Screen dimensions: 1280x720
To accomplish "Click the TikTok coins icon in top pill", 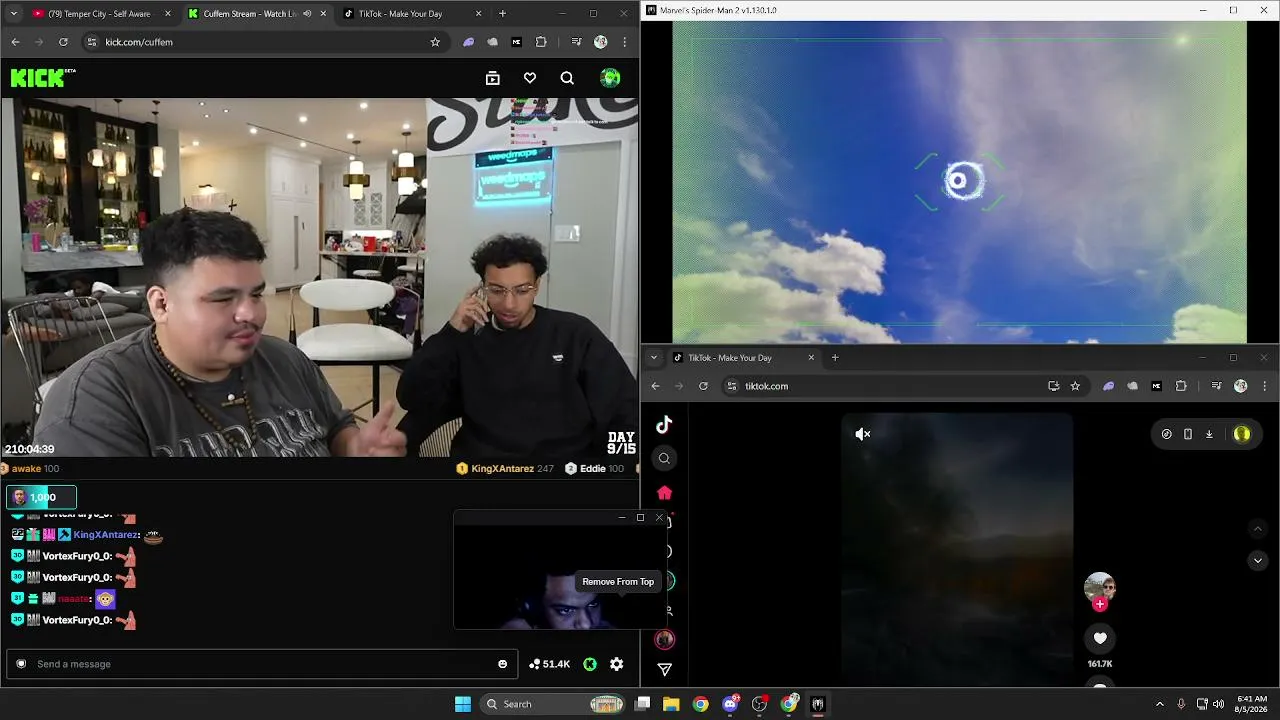I will tap(1166, 434).
